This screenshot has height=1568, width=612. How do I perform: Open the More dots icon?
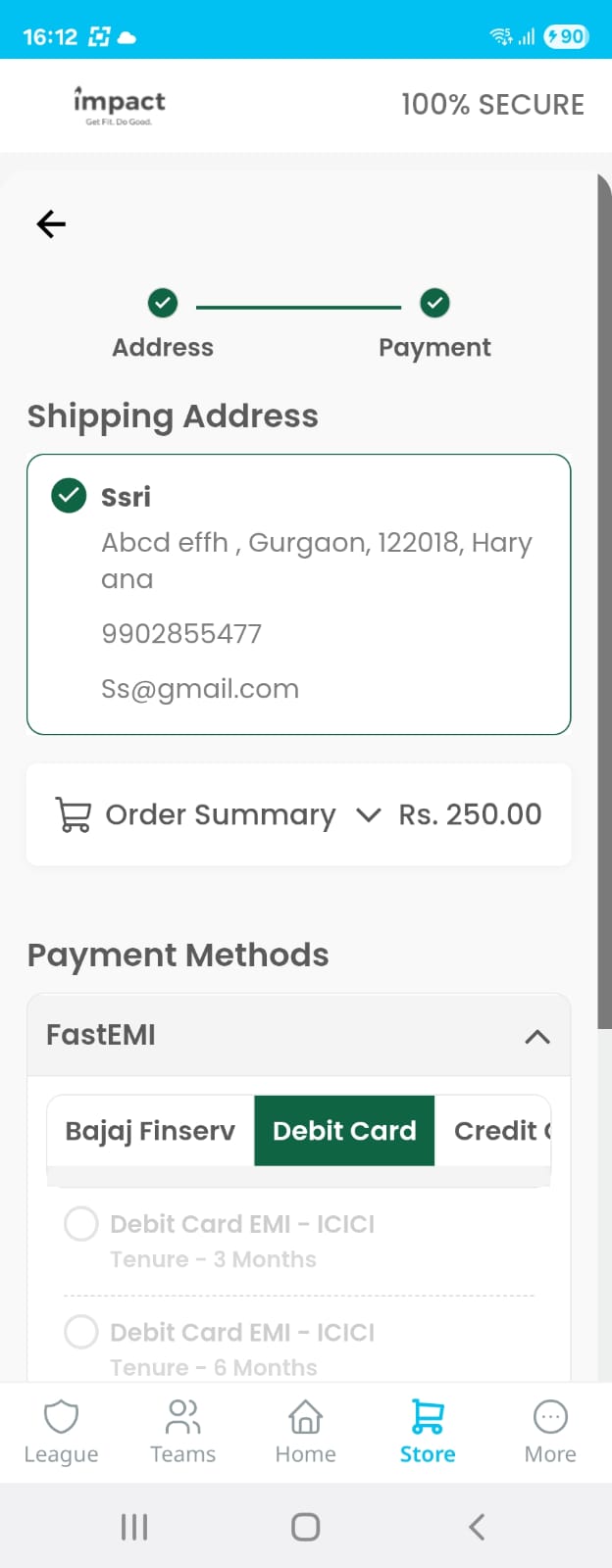550,1417
